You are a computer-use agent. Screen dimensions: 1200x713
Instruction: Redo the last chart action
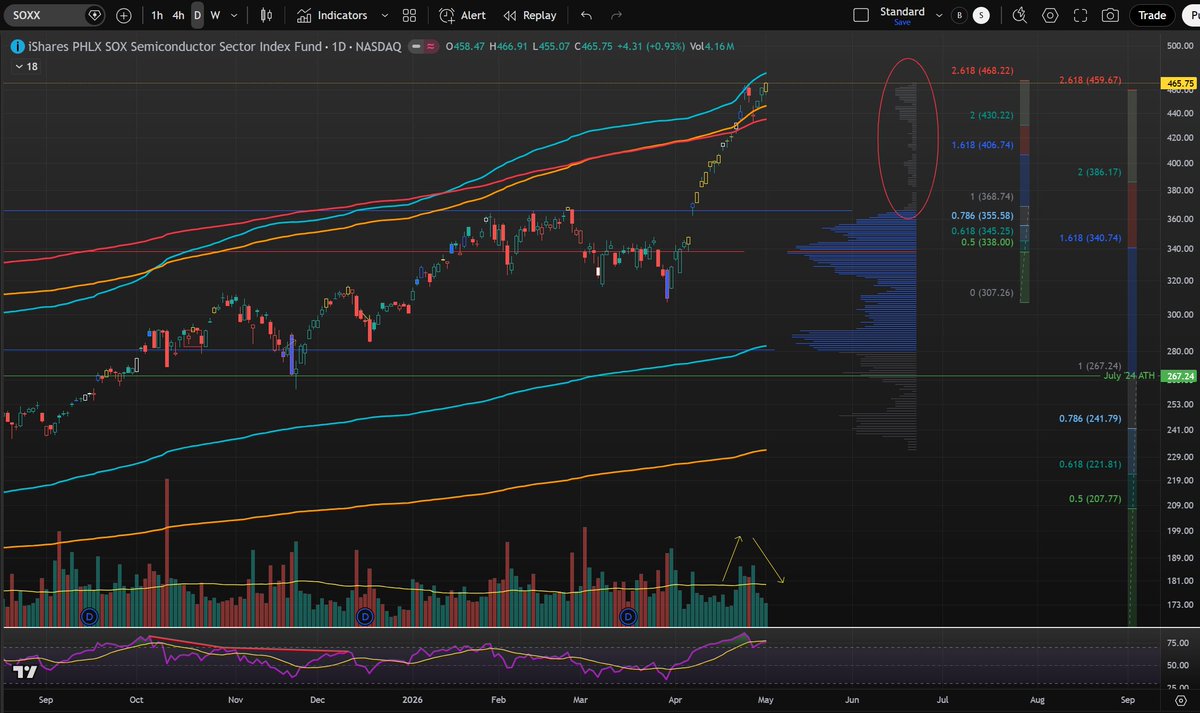coord(616,16)
